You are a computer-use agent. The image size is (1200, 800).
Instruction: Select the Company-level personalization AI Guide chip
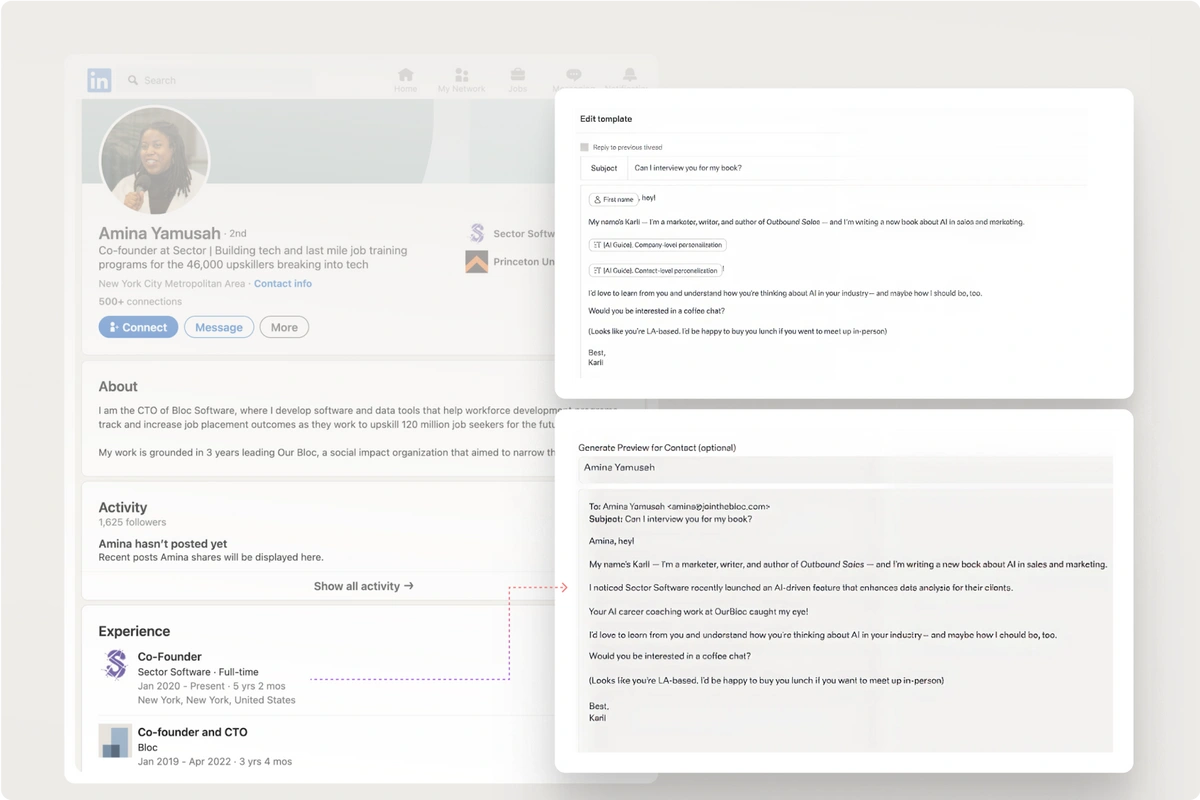pyautogui.click(x=658, y=244)
